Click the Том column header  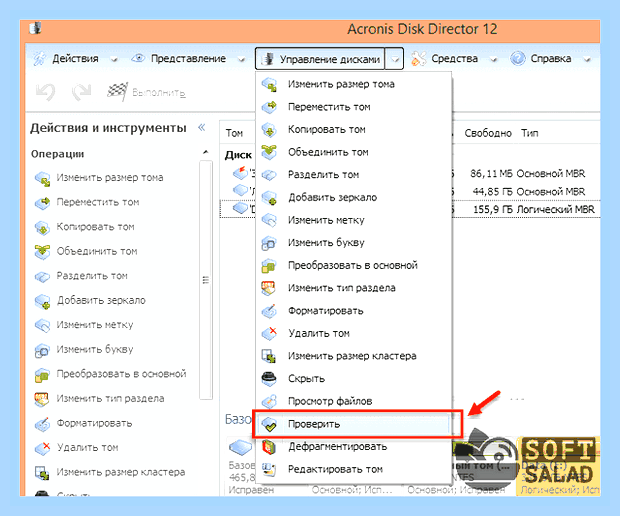coord(234,133)
